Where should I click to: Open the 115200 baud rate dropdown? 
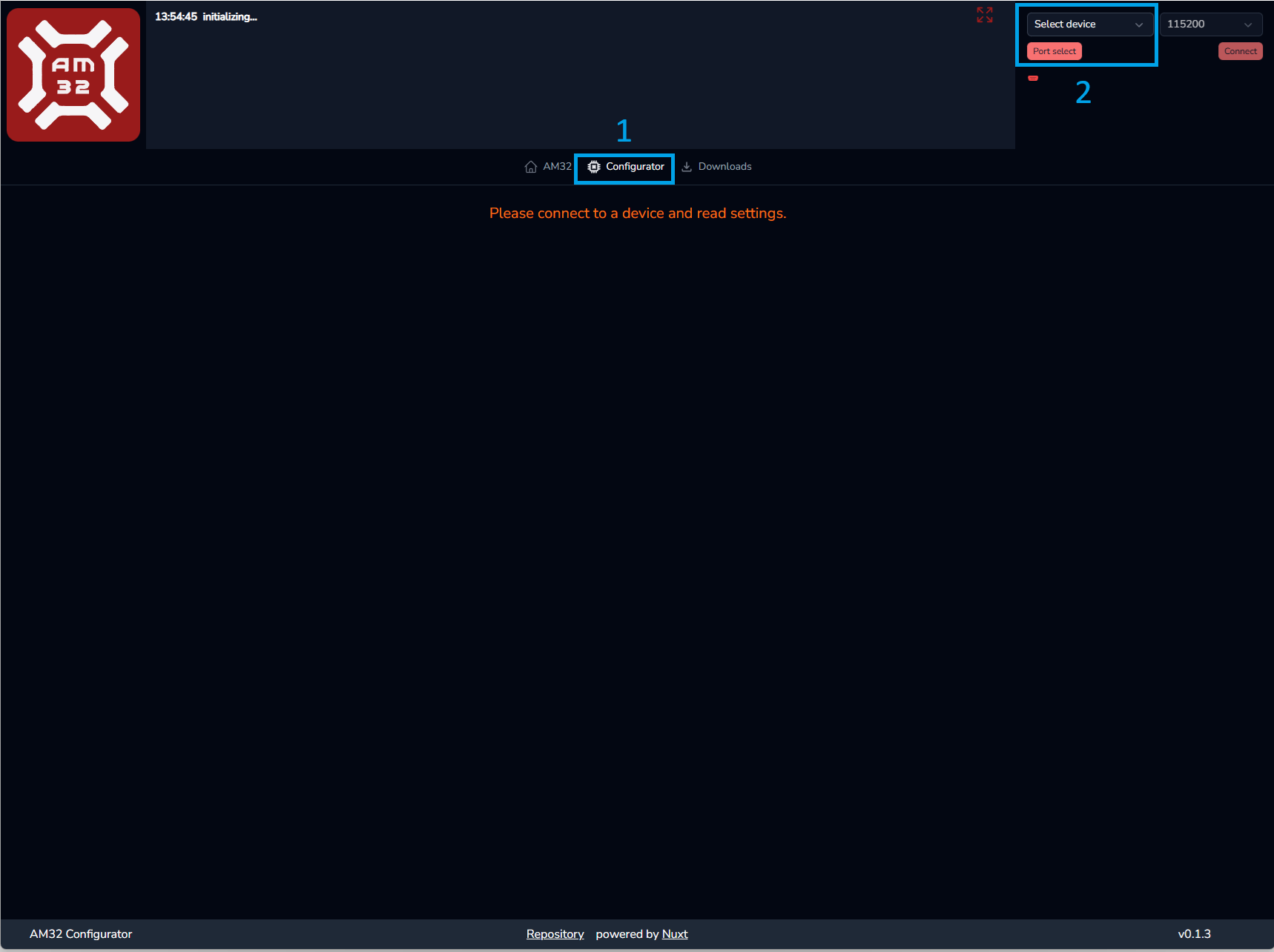tap(1209, 24)
